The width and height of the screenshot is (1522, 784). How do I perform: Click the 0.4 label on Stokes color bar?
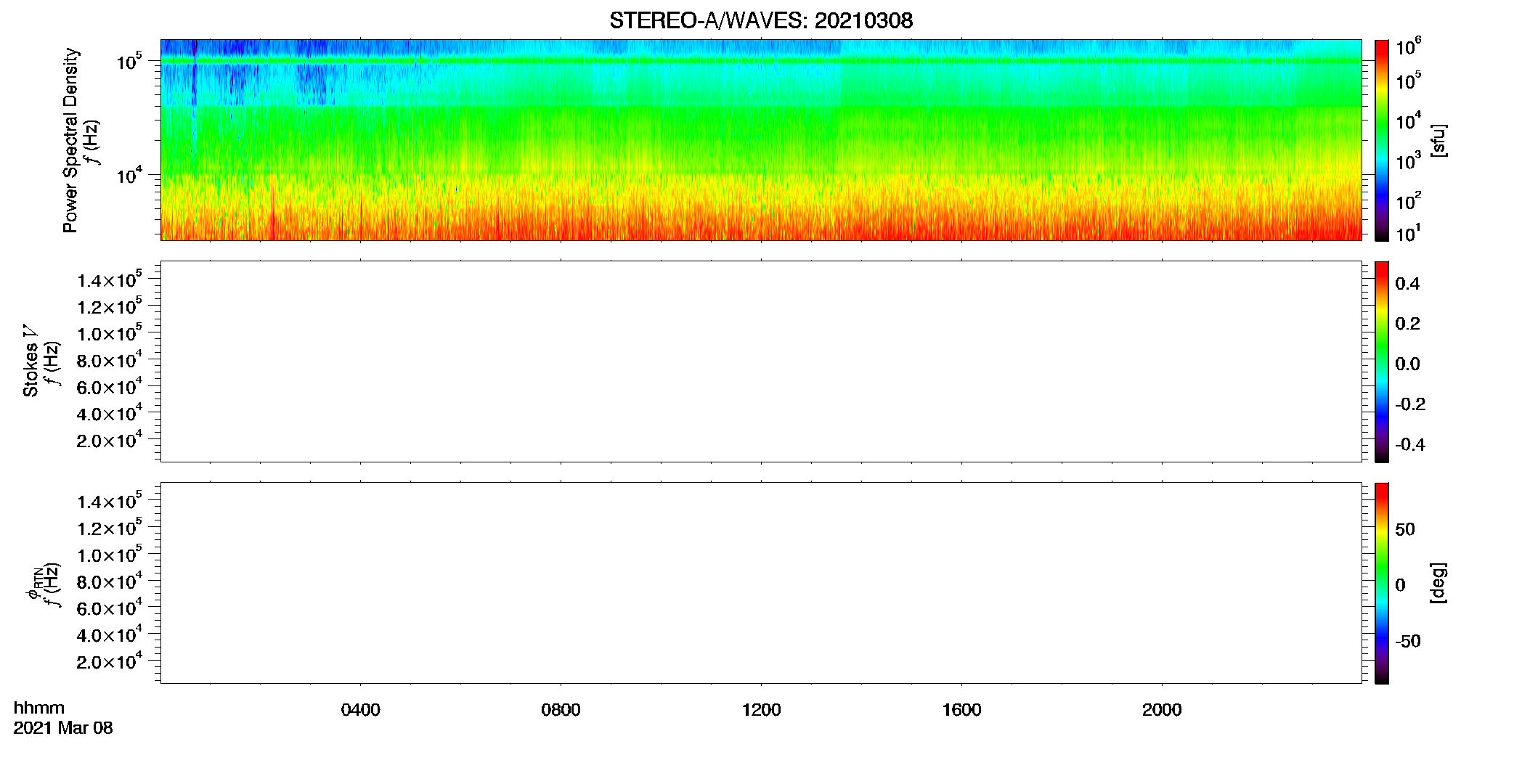[1407, 284]
